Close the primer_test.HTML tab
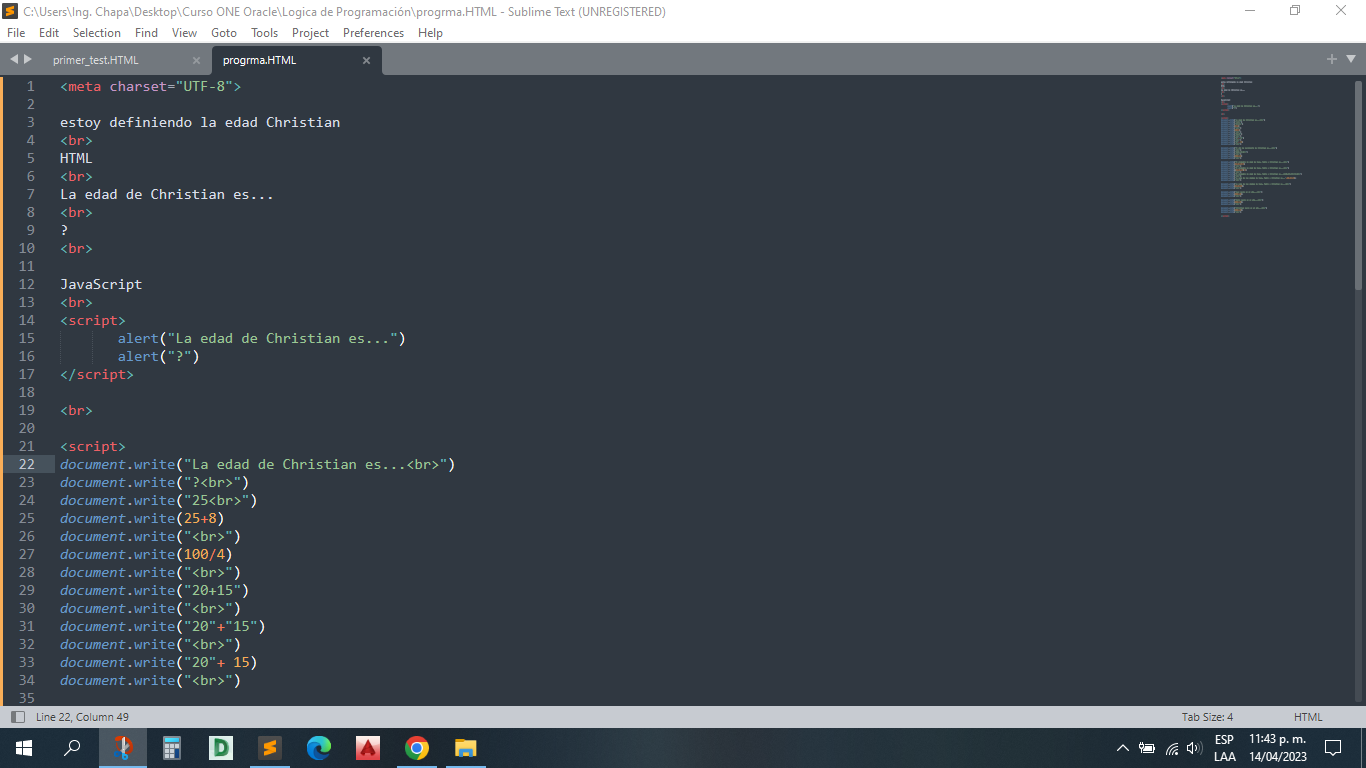Viewport: 1366px width, 768px height. pyautogui.click(x=196, y=60)
